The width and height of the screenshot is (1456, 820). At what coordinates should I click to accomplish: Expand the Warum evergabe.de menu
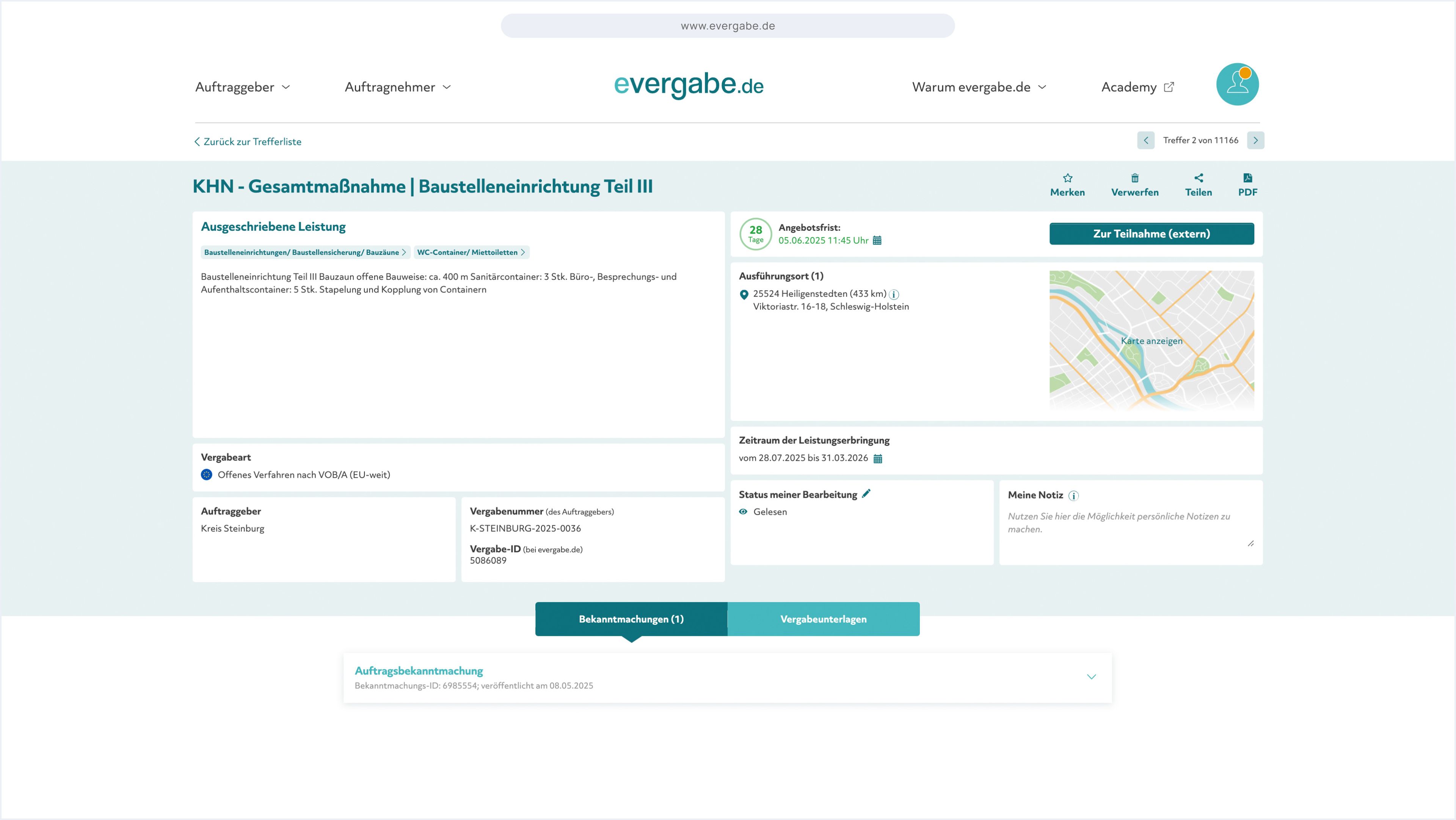[x=978, y=87]
